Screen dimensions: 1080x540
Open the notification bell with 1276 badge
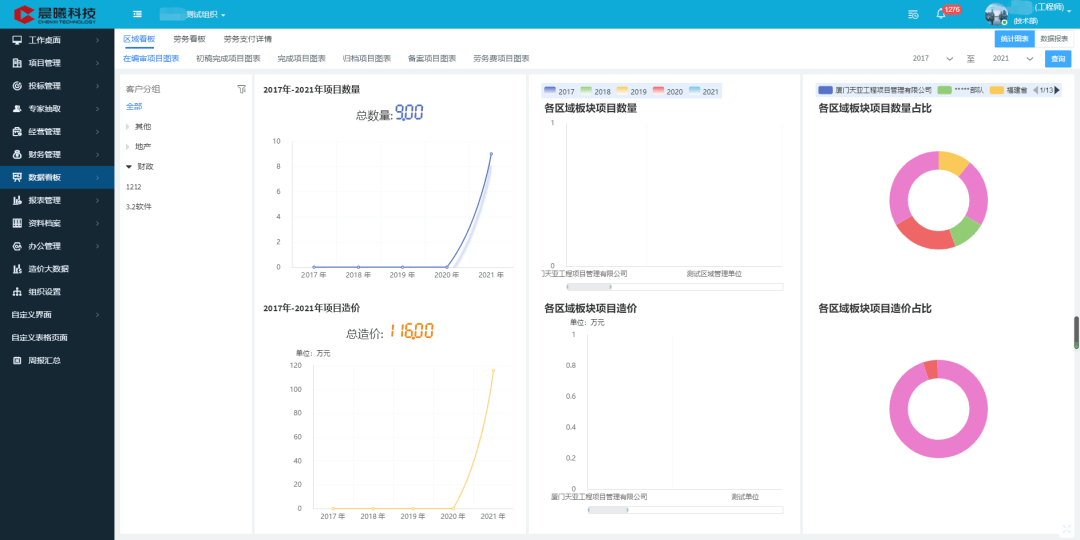pos(941,14)
